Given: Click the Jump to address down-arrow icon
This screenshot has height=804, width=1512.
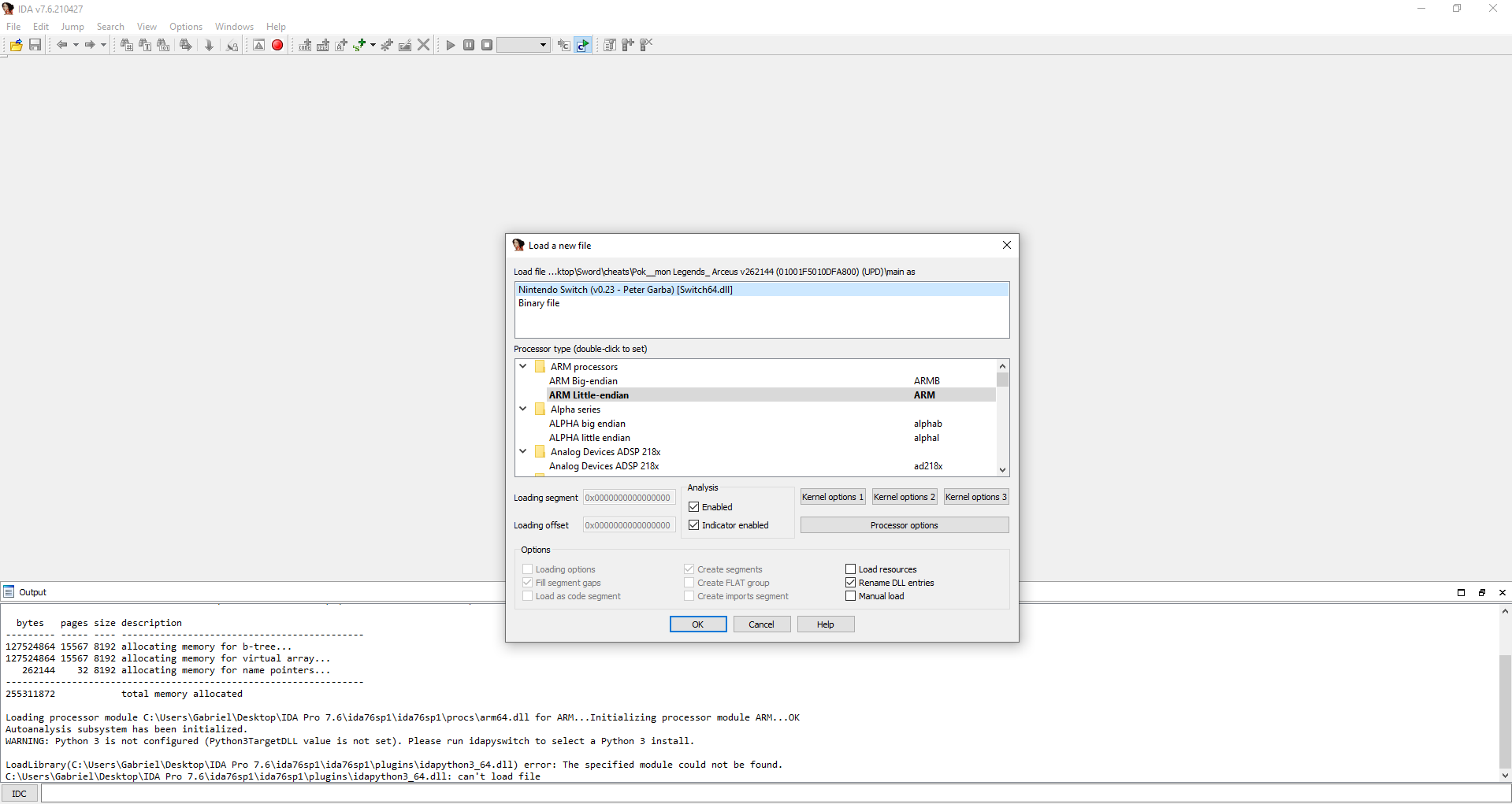Looking at the screenshot, I should pos(209,45).
